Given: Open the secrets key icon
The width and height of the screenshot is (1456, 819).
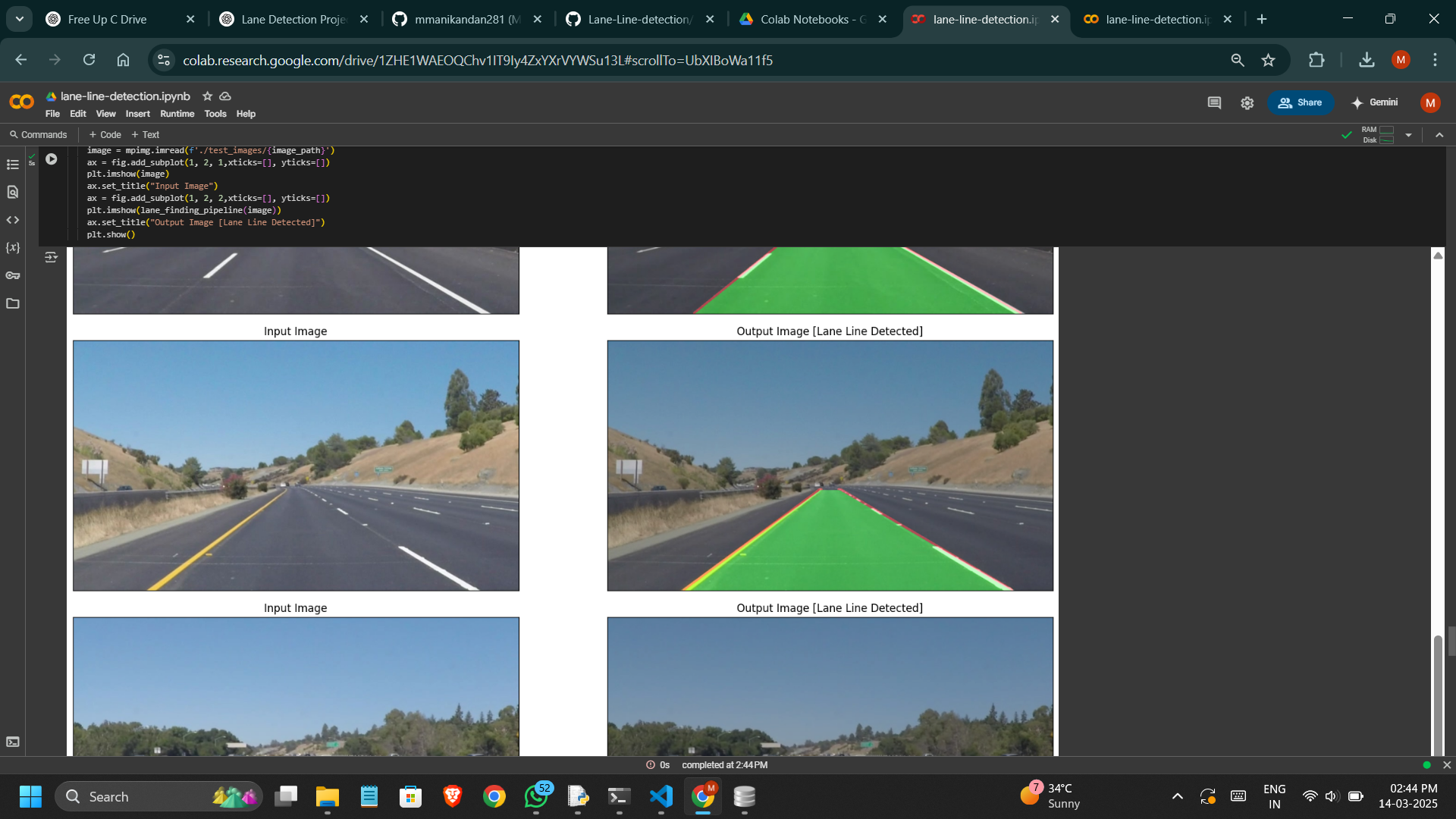Looking at the screenshot, I should click(x=13, y=275).
